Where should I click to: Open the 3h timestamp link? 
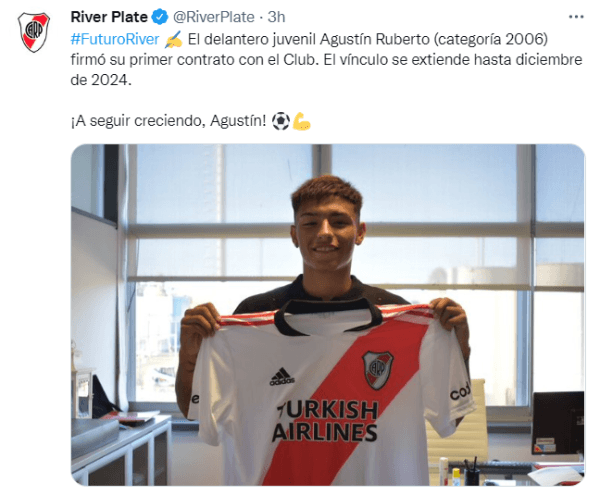pos(276,17)
